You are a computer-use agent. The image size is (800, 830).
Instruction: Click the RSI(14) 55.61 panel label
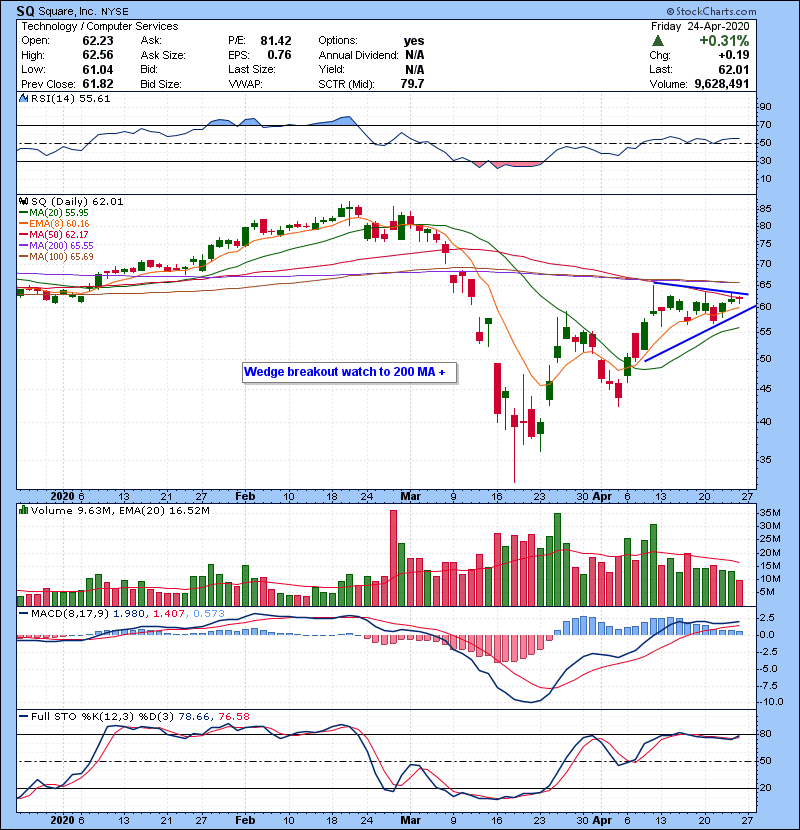pyautogui.click(x=70, y=98)
